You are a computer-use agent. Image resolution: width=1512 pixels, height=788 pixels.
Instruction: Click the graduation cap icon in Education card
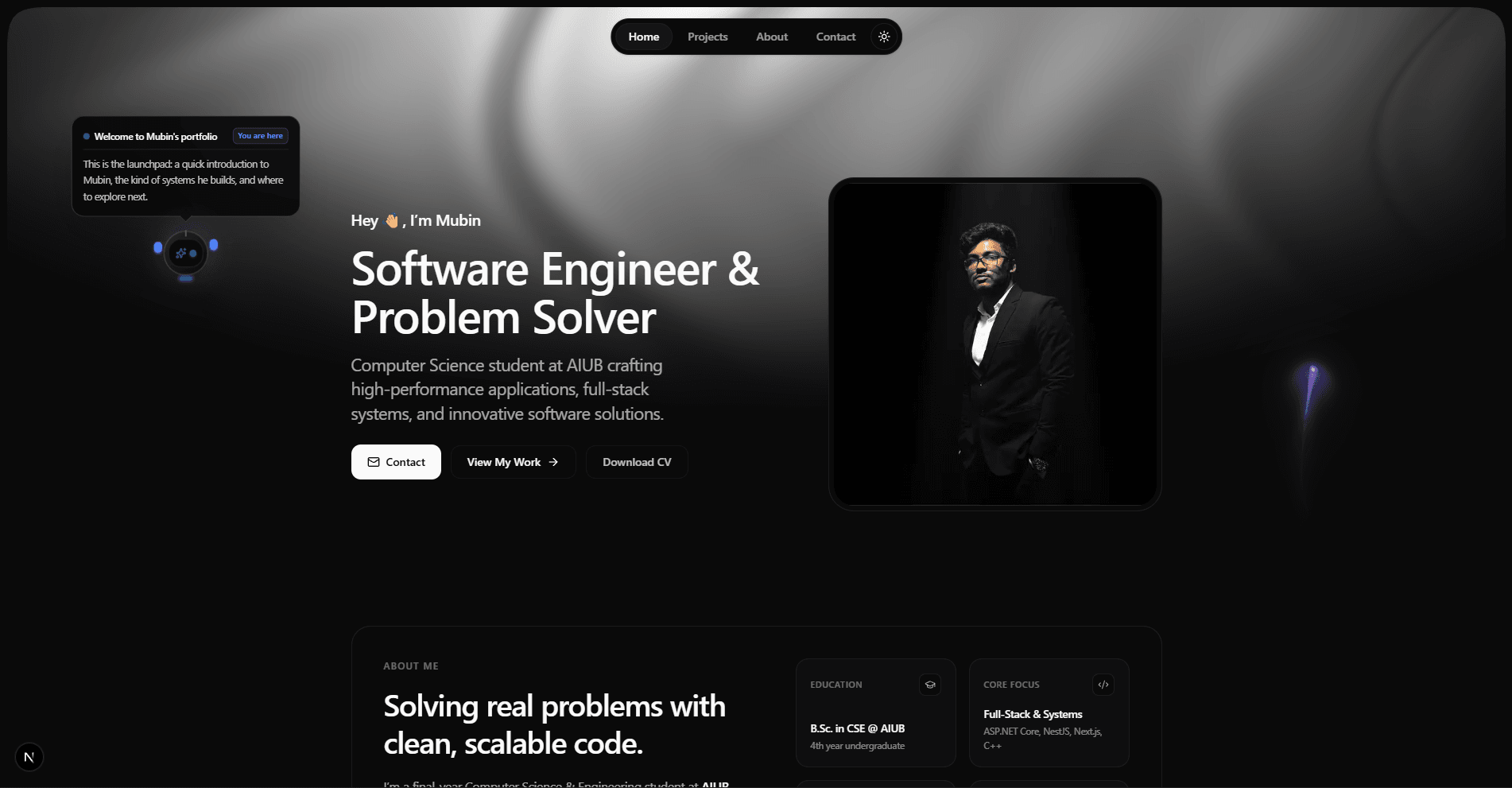[x=930, y=685]
